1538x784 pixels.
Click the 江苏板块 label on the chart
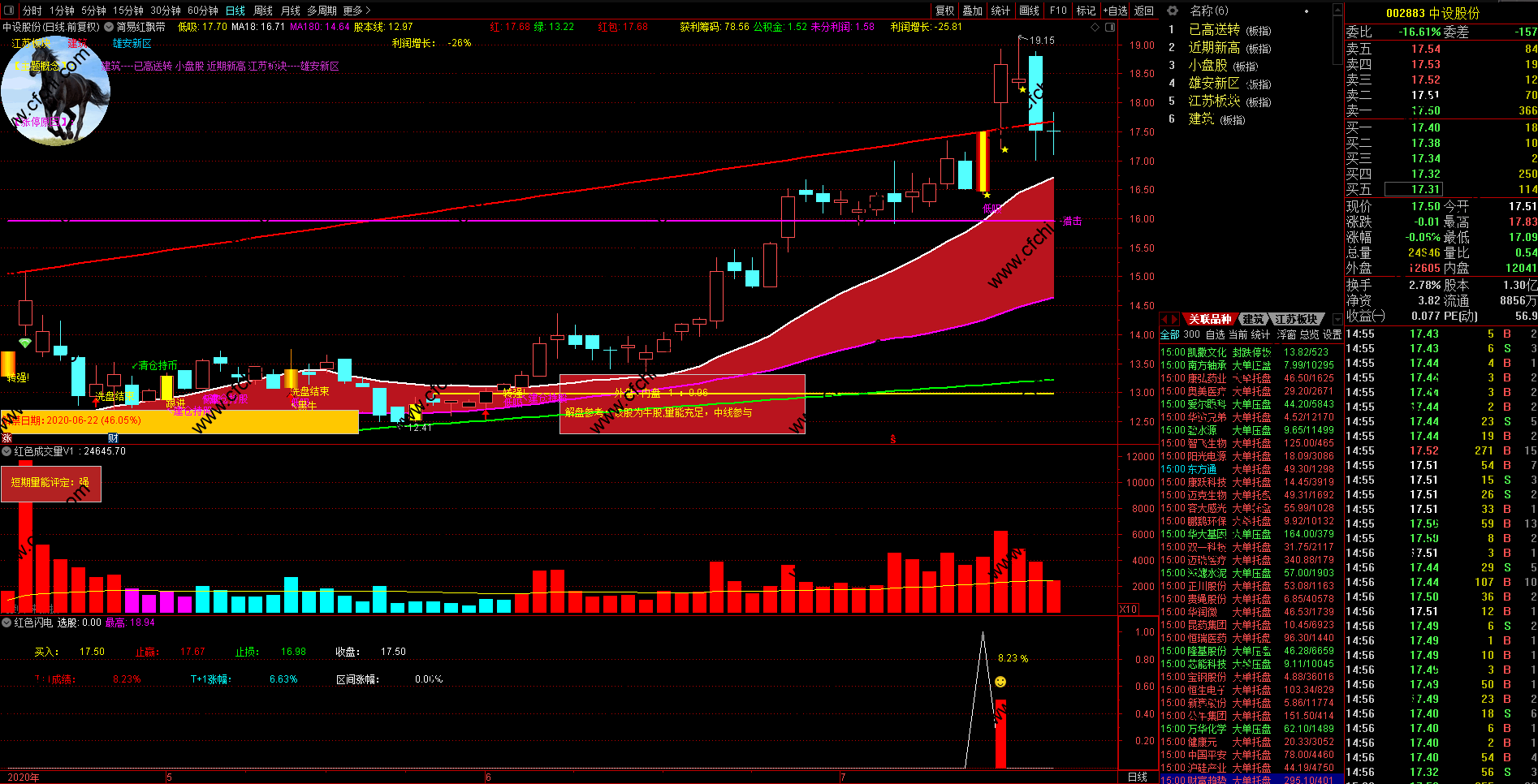click(x=32, y=43)
